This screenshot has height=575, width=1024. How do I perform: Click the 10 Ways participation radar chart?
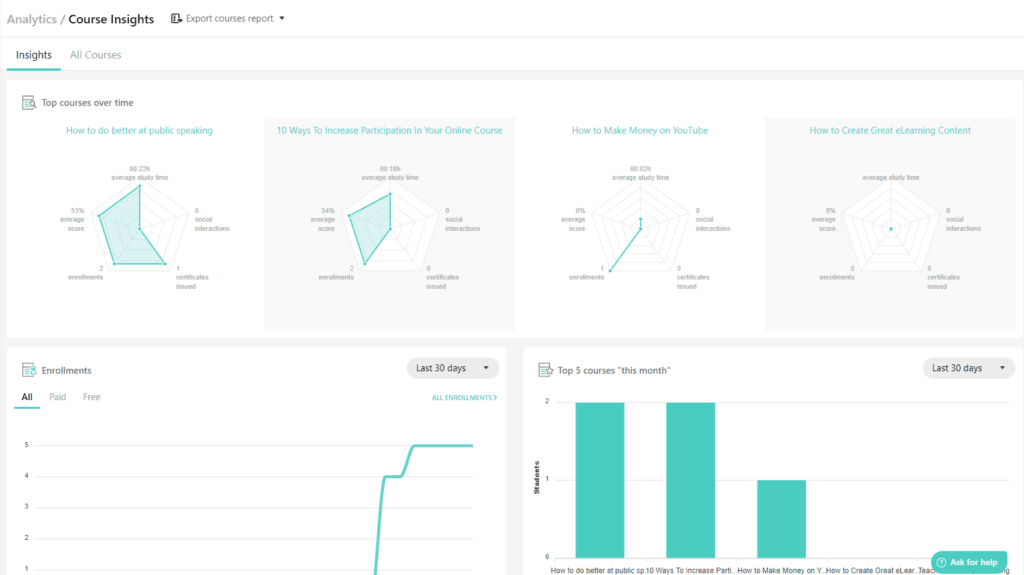coord(390,229)
